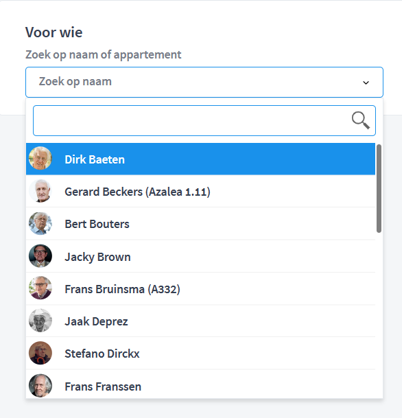This screenshot has height=418, width=402.
Task: Click Frans Bruinsma's avatar
Action: [40, 288]
